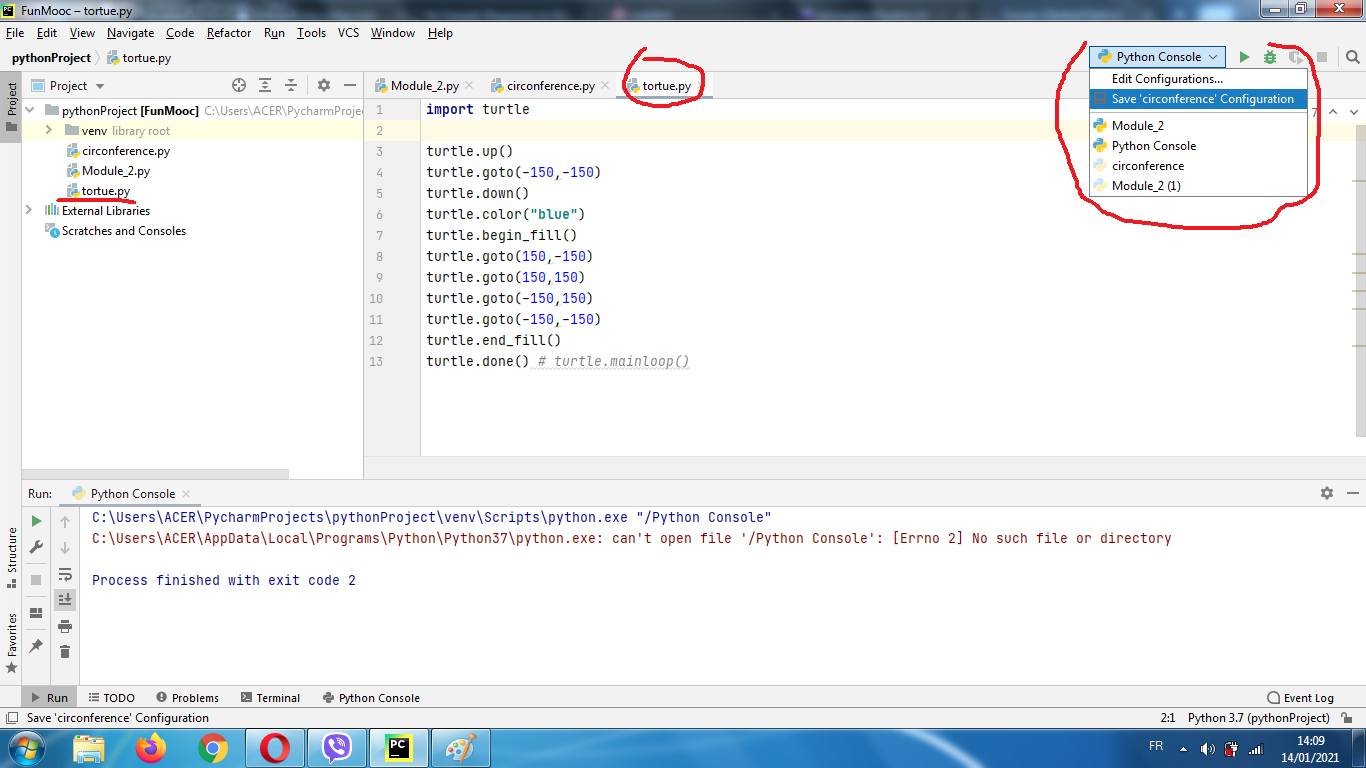The height and width of the screenshot is (768, 1366).
Task: Select tortue.py in the Project tree
Action: (x=106, y=191)
